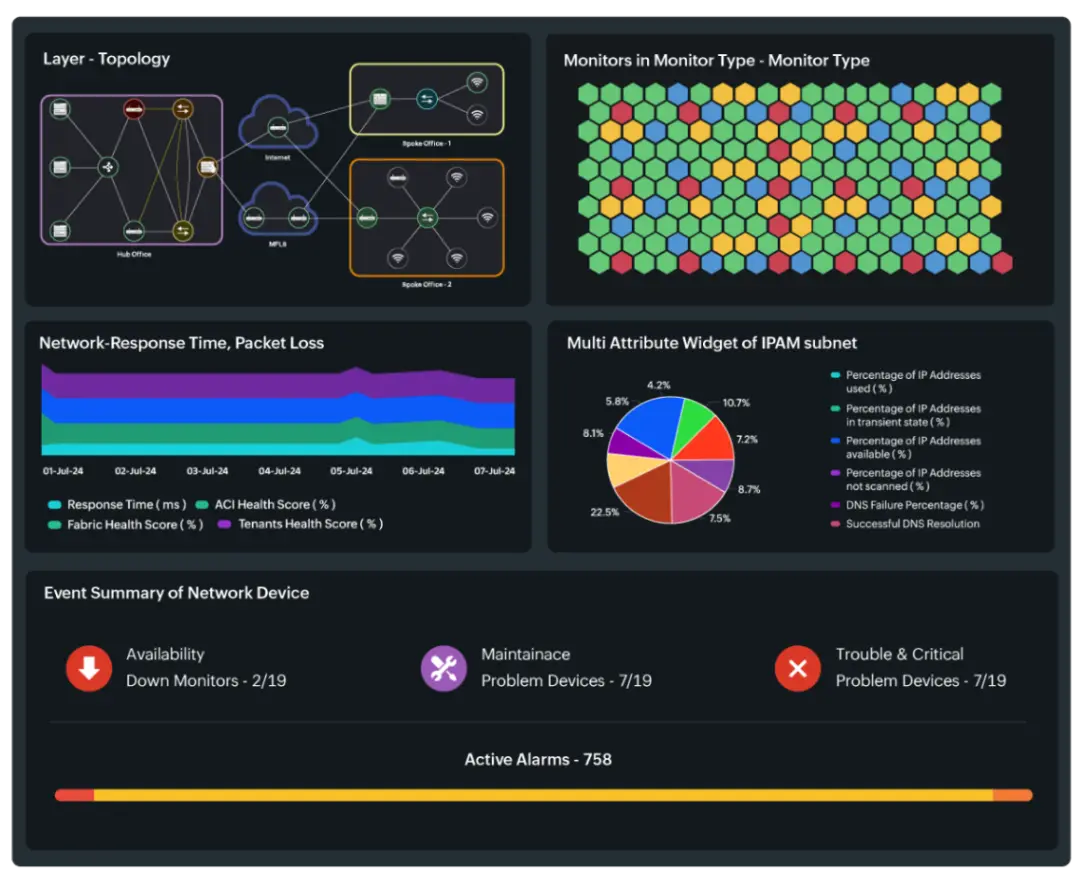Click the red Trouble & Critical X icon
This screenshot has height=883, width=1083.
[x=798, y=668]
